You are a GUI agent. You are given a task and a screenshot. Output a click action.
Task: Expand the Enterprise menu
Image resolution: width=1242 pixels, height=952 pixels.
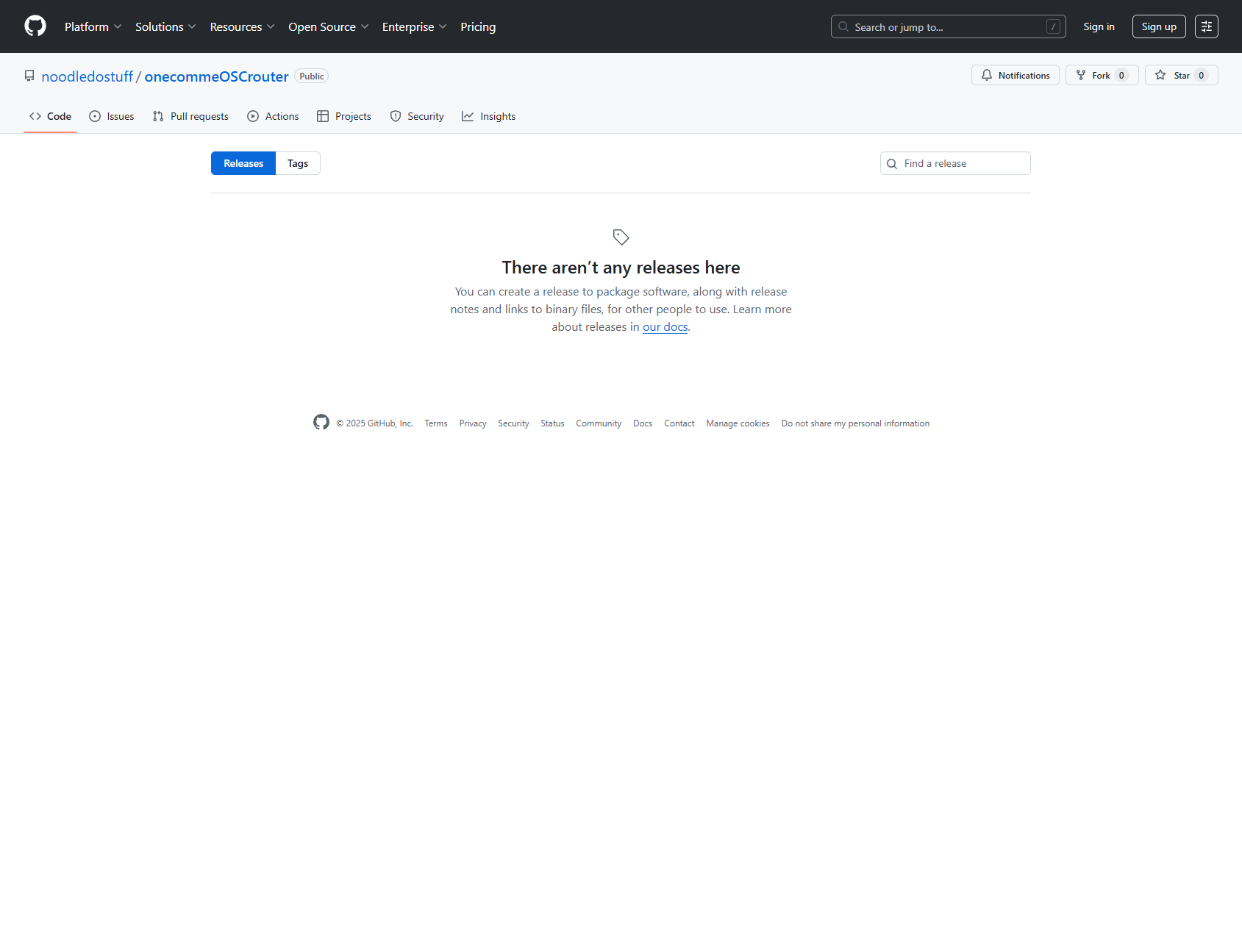pyautogui.click(x=414, y=26)
